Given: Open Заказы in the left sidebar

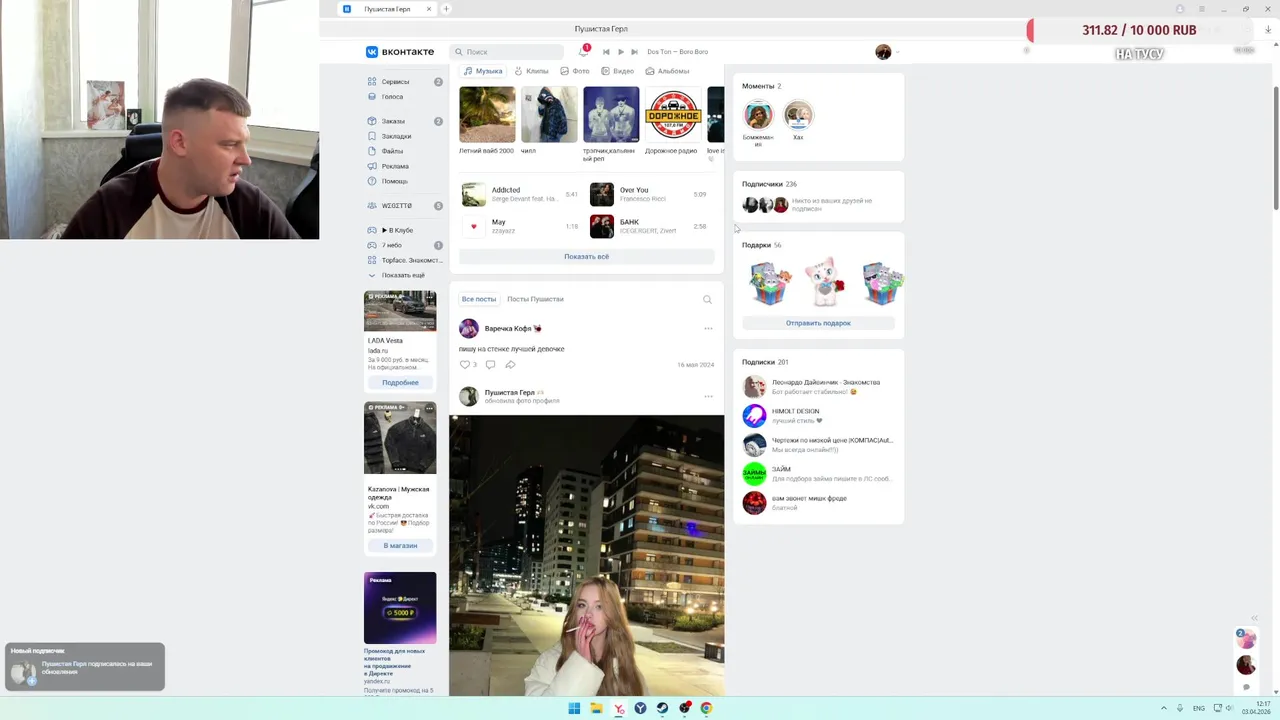Looking at the screenshot, I should pos(404,121).
